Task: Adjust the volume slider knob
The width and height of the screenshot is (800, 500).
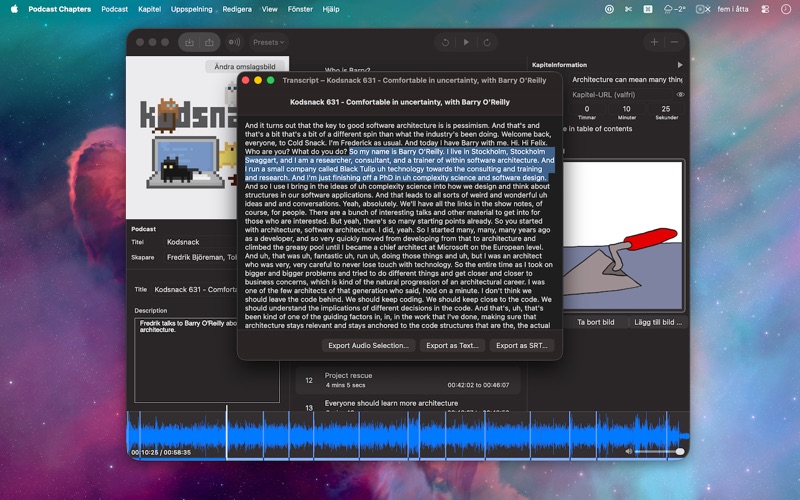Action: [x=680, y=452]
